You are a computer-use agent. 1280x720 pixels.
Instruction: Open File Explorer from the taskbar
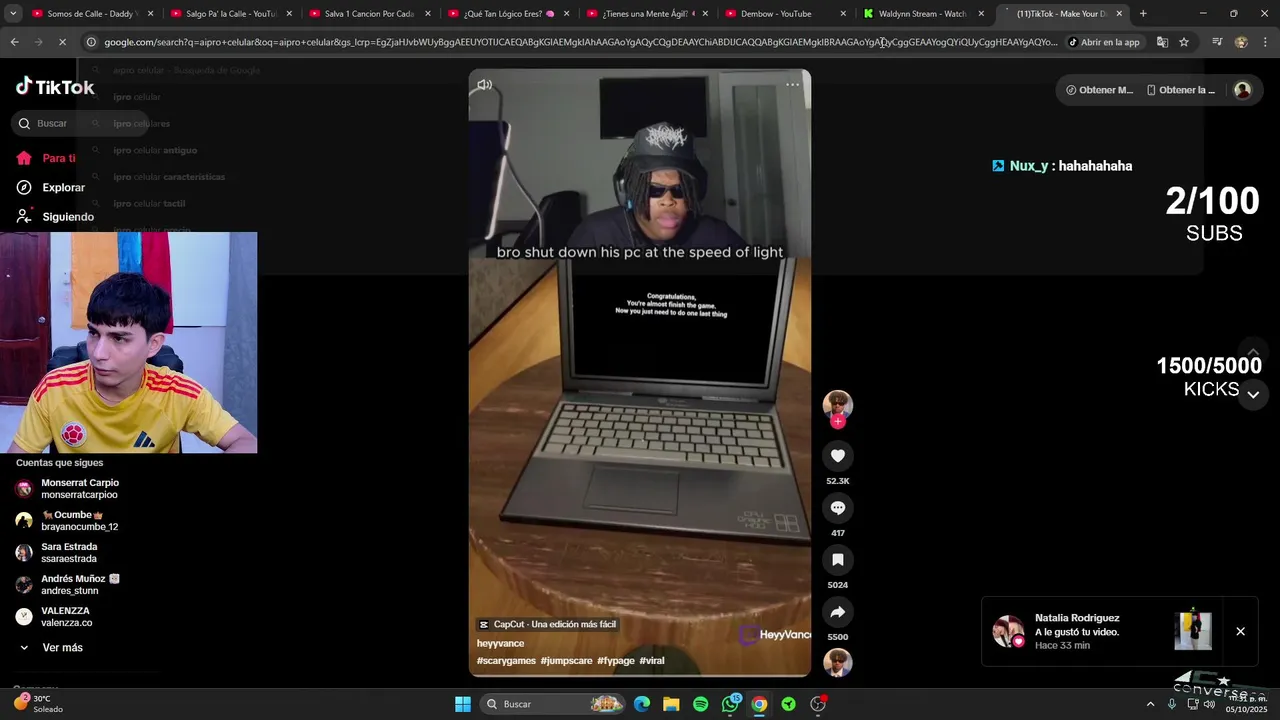pyautogui.click(x=671, y=704)
